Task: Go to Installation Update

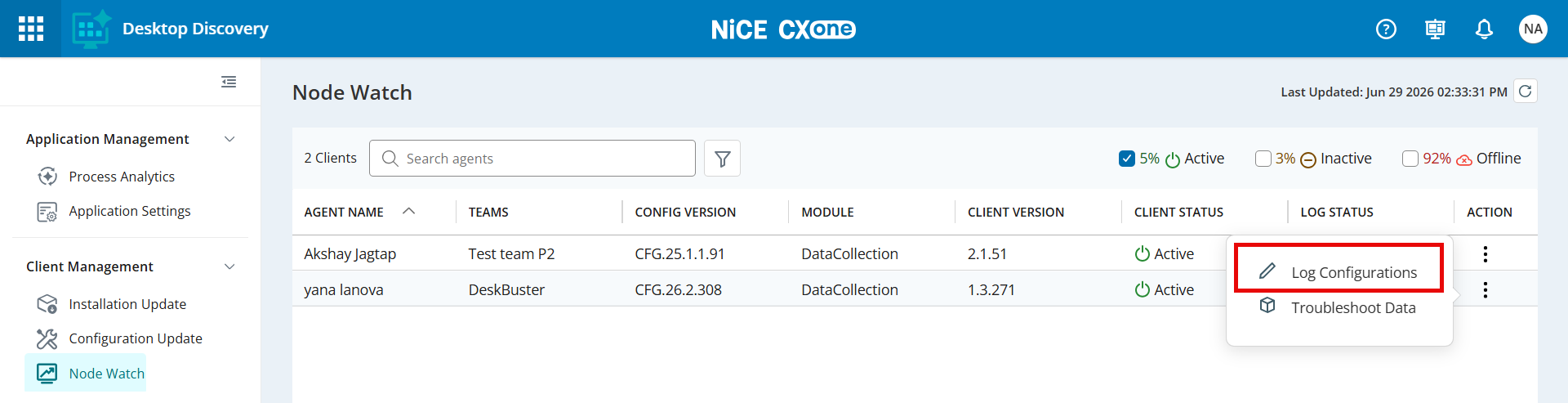Action: click(127, 304)
